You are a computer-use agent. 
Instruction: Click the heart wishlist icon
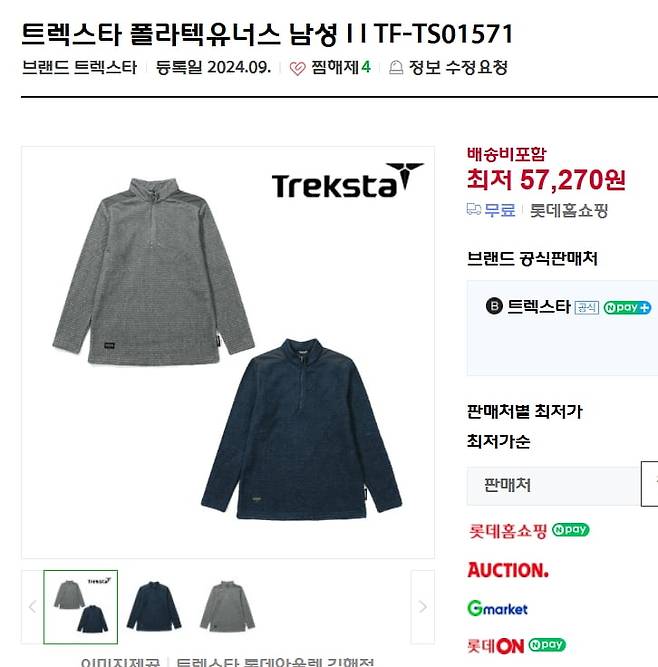click(x=297, y=68)
